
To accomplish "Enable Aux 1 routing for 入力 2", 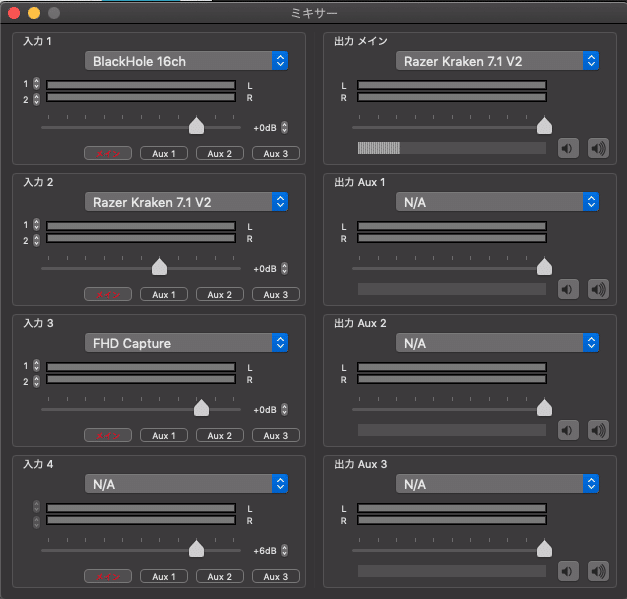I will tap(164, 295).
